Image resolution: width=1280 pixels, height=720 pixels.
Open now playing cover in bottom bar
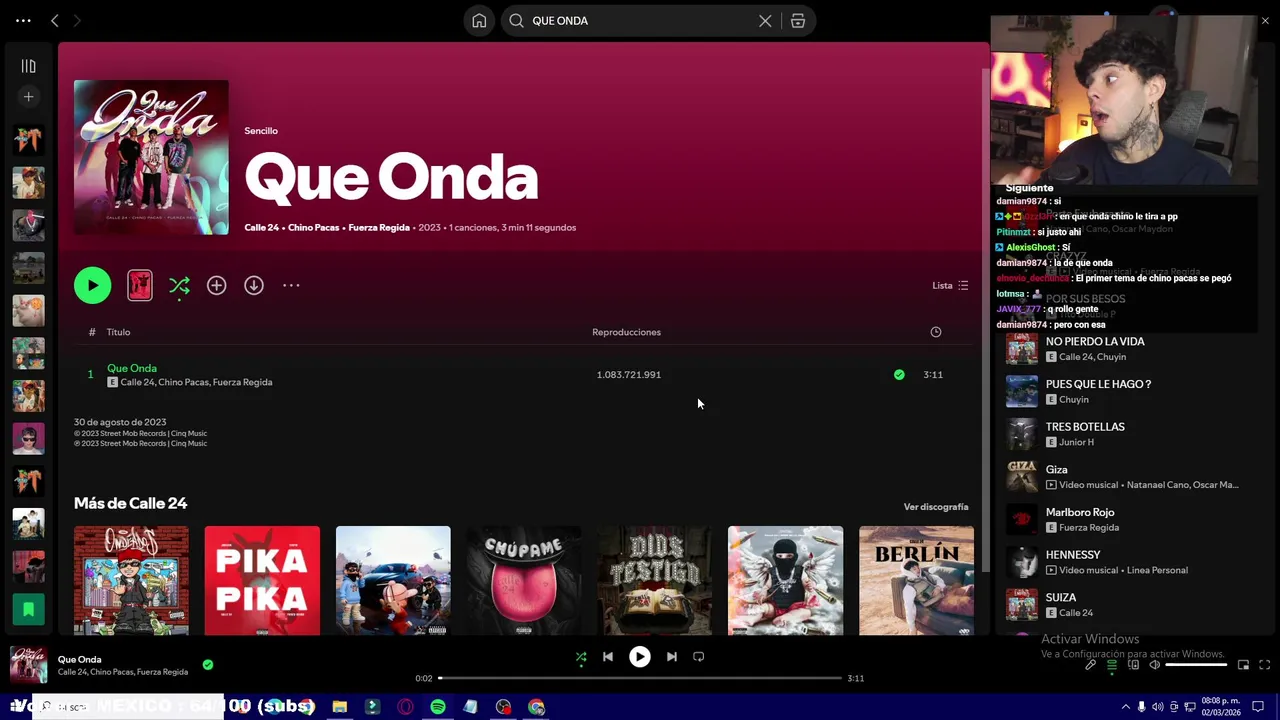click(28, 665)
